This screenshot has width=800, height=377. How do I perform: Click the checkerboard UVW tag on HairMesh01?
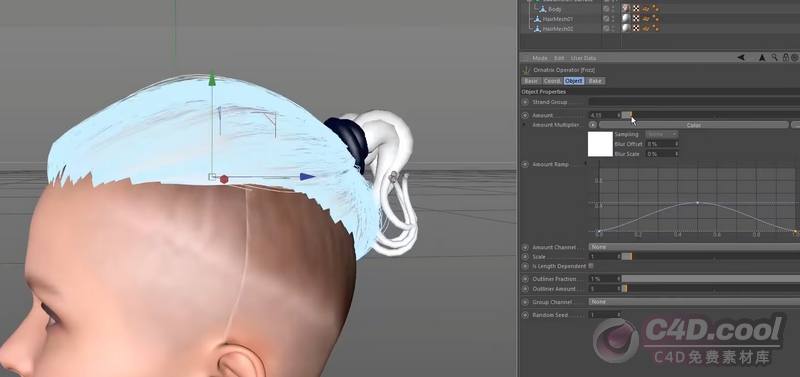[x=636, y=19]
